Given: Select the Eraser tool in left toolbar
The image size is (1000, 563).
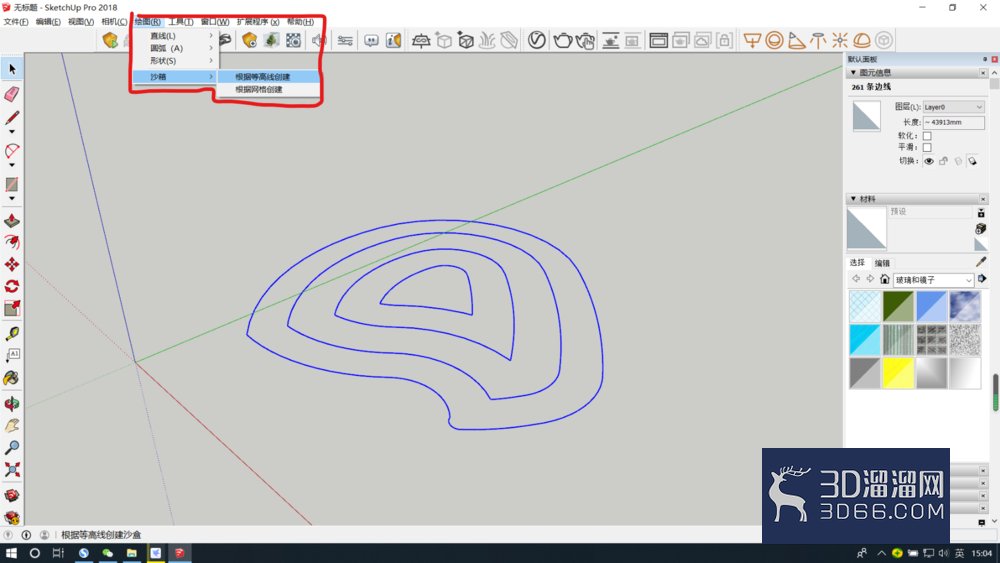Looking at the screenshot, I should (11, 94).
